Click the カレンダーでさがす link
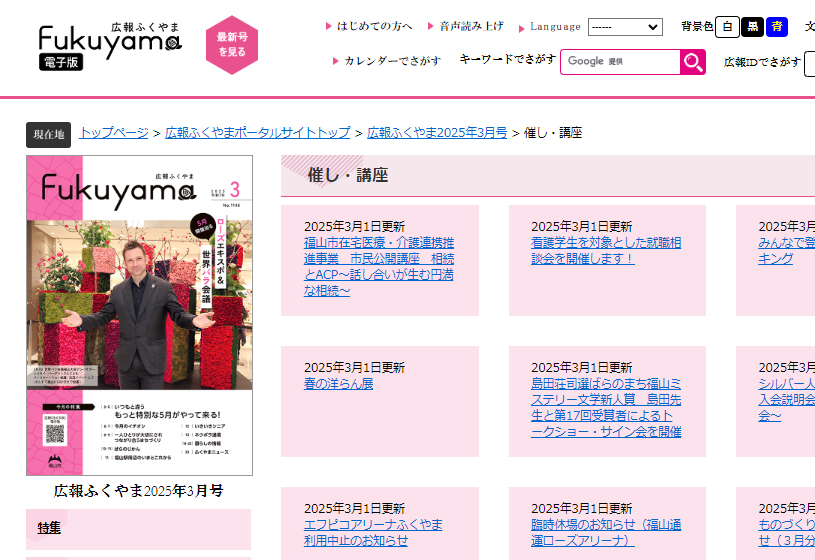Image resolution: width=815 pixels, height=560 pixels. (392, 61)
